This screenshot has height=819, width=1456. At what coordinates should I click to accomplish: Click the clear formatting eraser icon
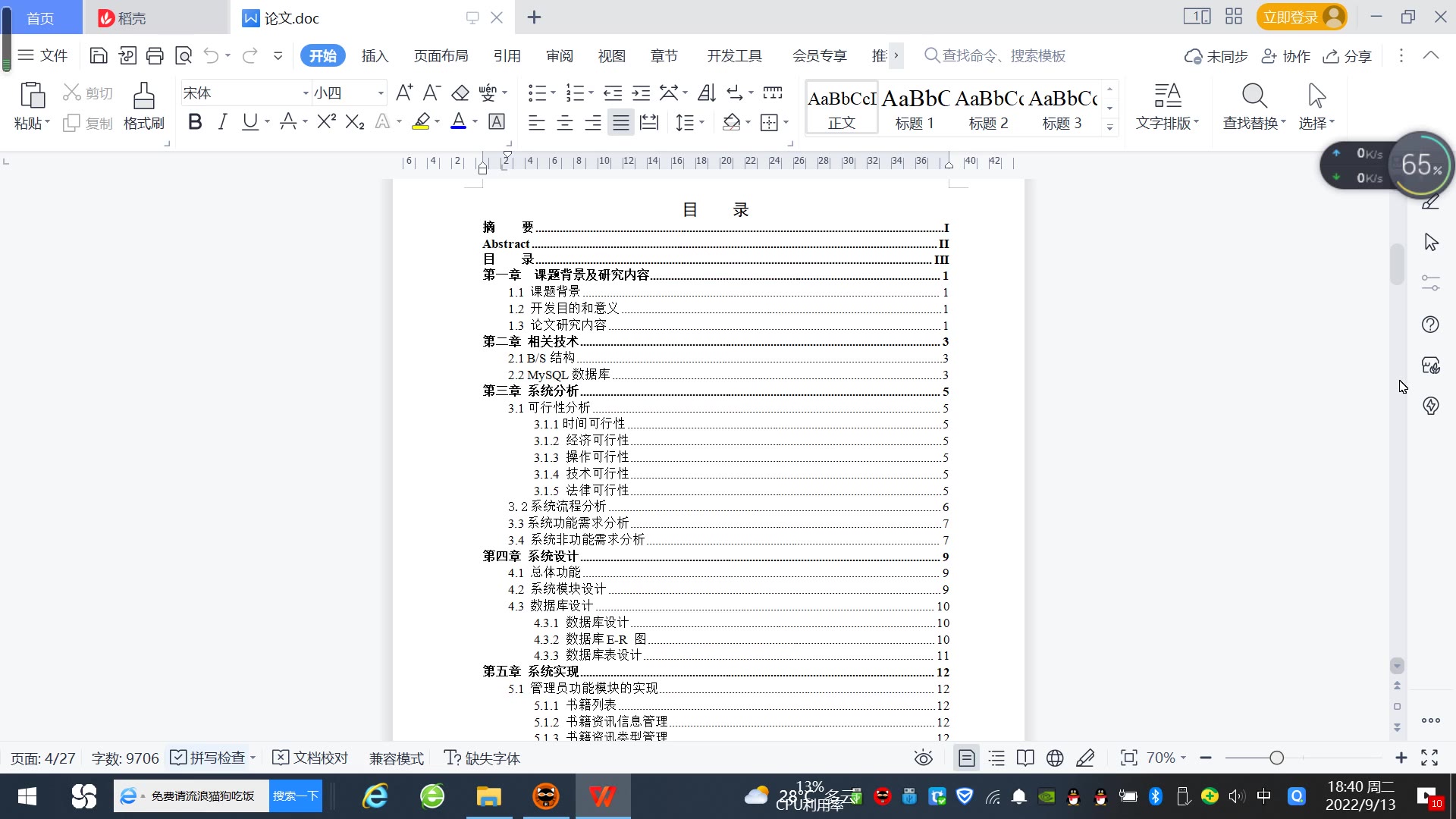pyautogui.click(x=460, y=93)
